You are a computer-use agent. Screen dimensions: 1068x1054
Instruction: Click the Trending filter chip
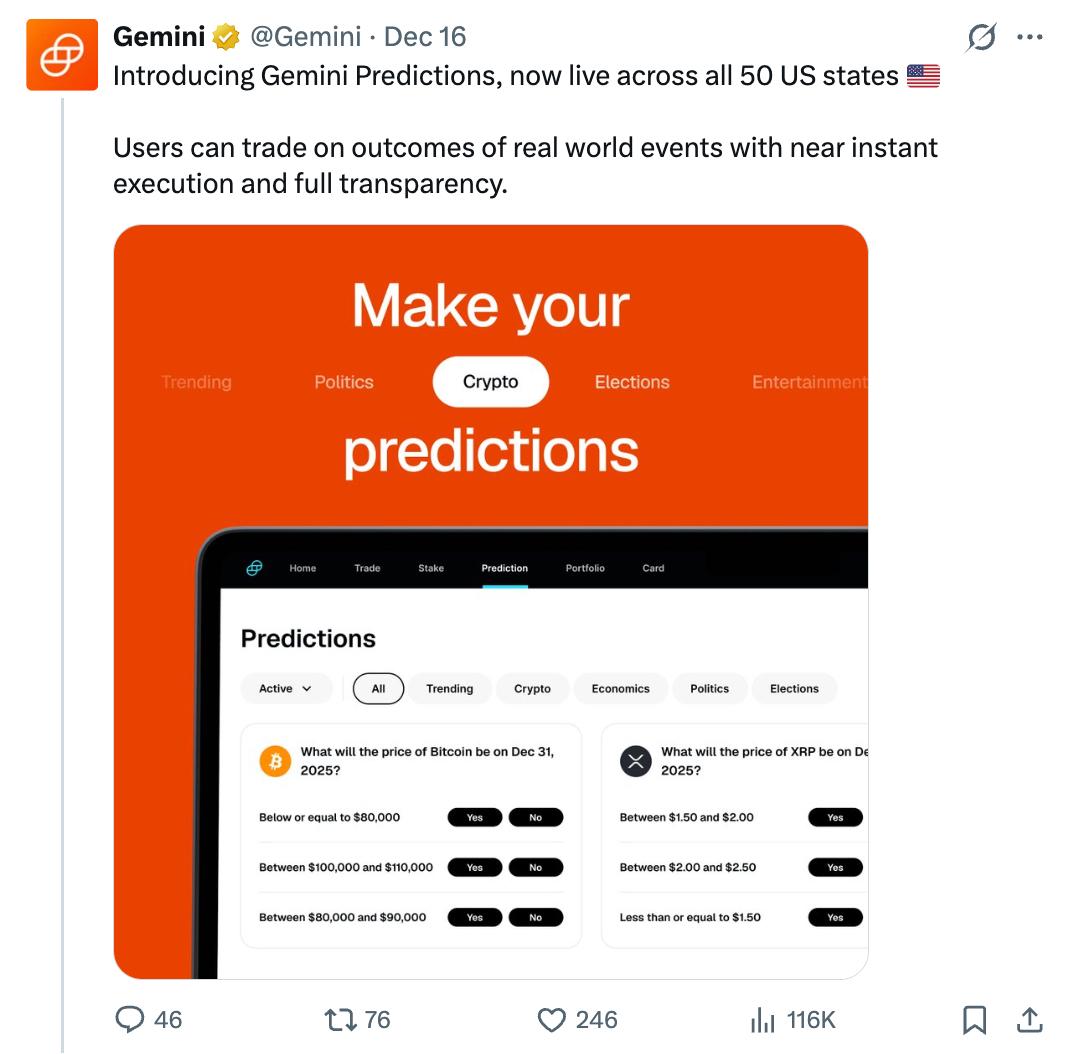tap(449, 689)
